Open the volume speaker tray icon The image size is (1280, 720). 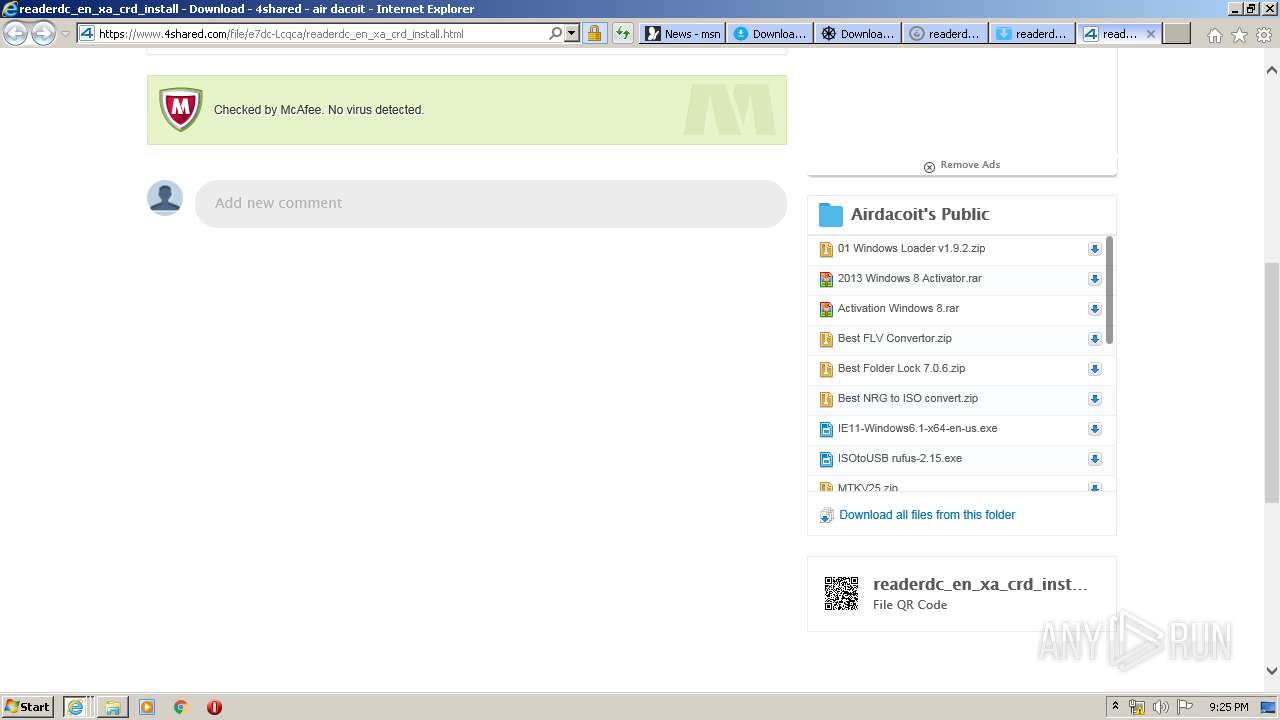[x=1160, y=707]
